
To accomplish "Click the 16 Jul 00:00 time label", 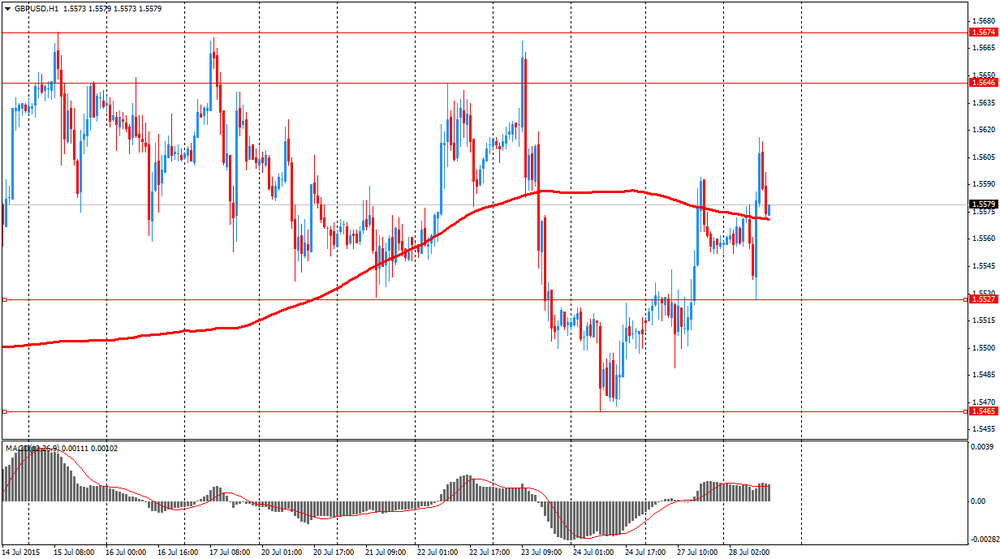I will (x=126, y=552).
